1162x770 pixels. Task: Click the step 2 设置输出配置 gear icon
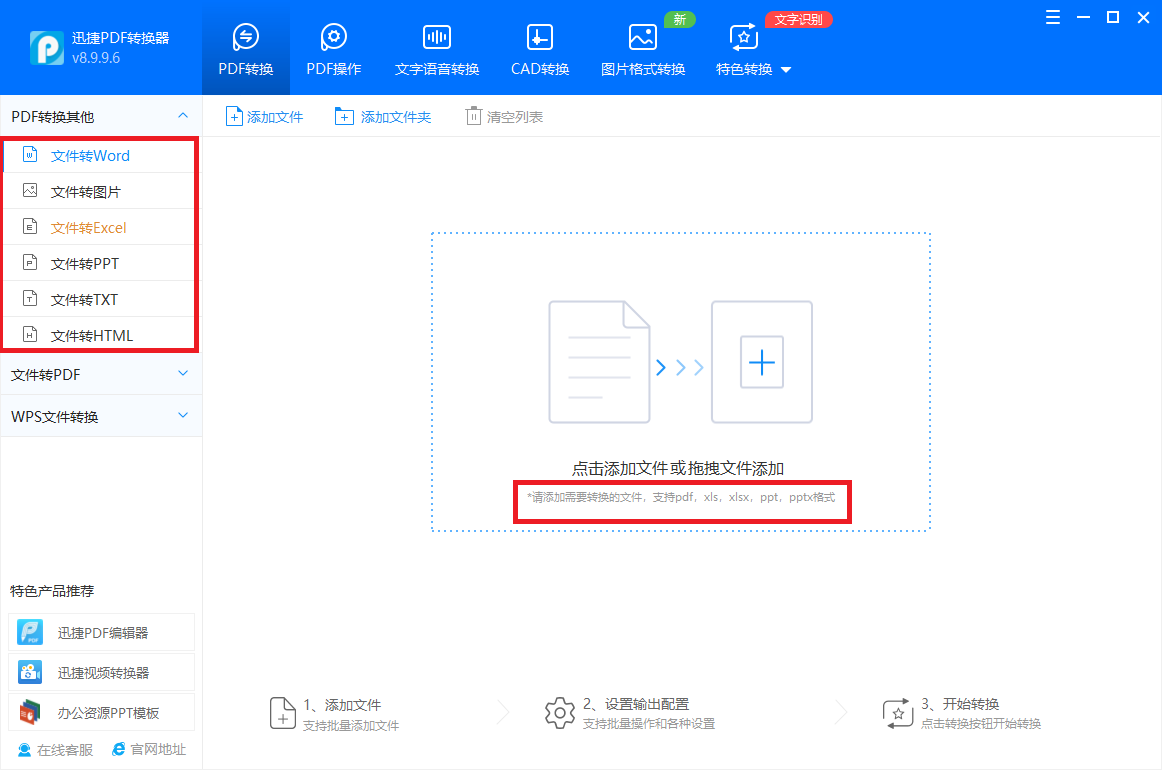coord(560,713)
